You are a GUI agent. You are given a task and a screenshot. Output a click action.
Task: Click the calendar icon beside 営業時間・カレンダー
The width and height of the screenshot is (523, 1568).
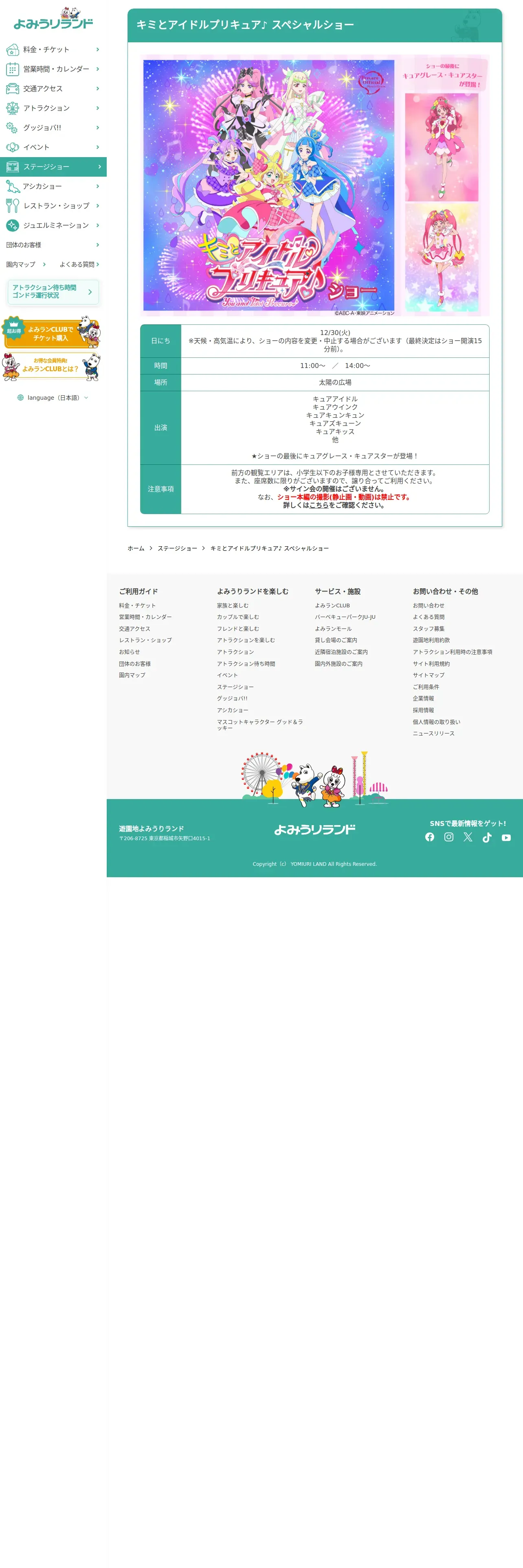[12, 69]
